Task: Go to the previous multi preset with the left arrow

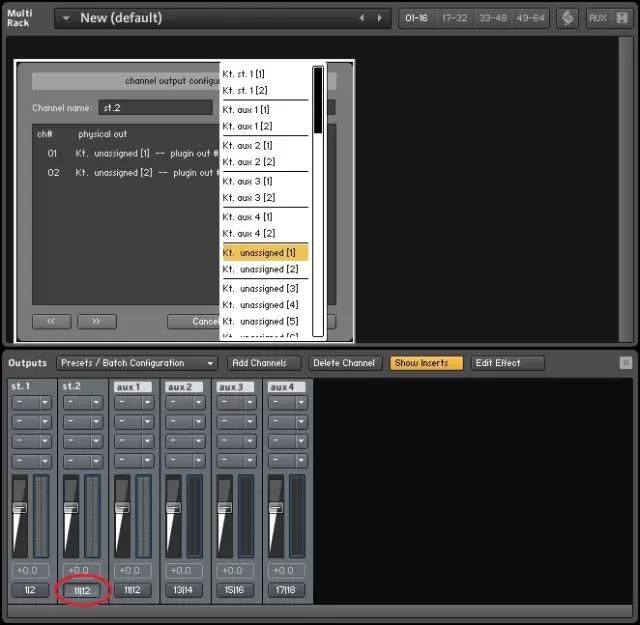Action: (361, 18)
